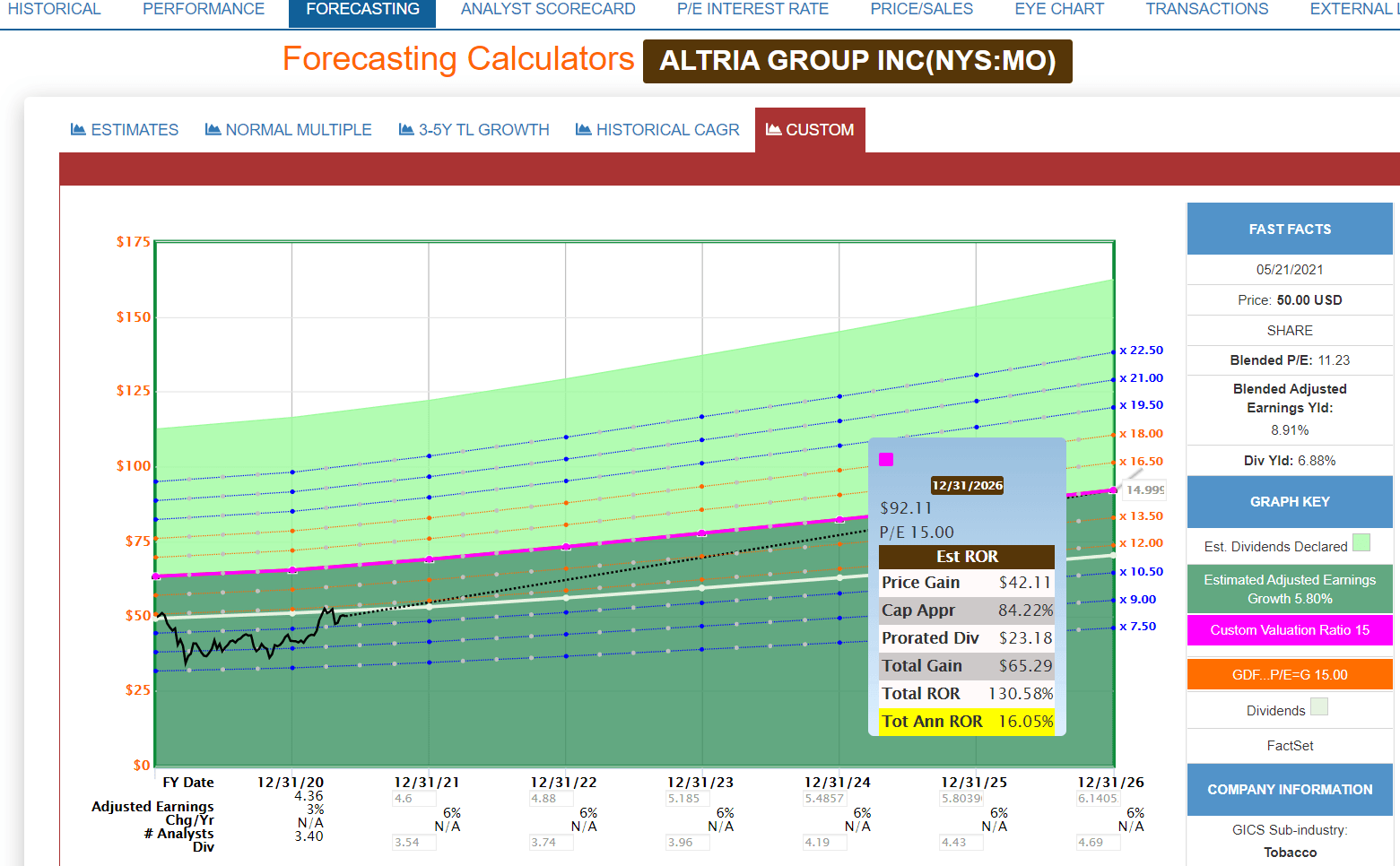
Task: Click the green Est. Dividends Declared color swatch
Action: [x=1361, y=541]
